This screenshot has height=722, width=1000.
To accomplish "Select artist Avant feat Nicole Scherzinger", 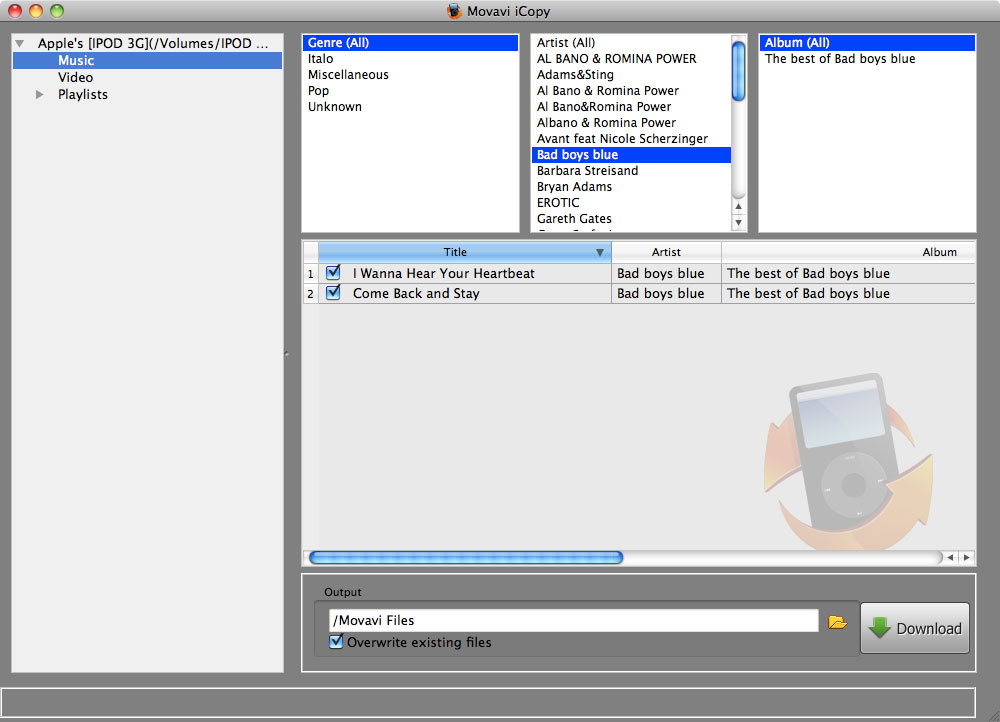I will 631,138.
